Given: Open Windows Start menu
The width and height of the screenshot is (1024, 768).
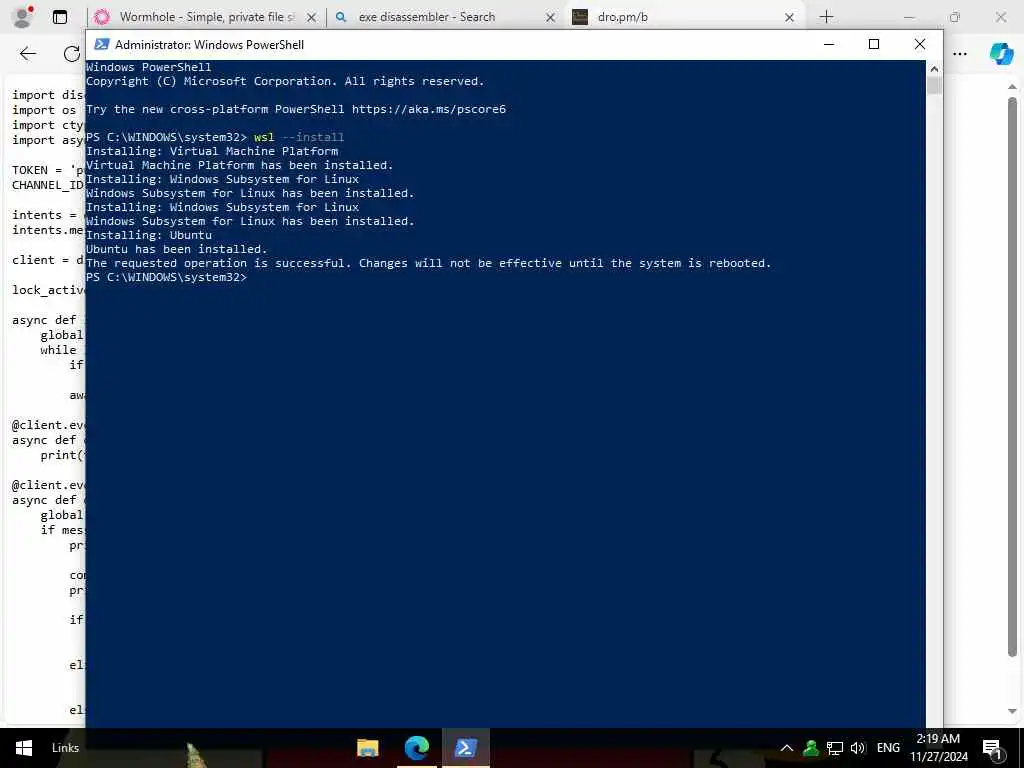Looking at the screenshot, I should 24,748.
